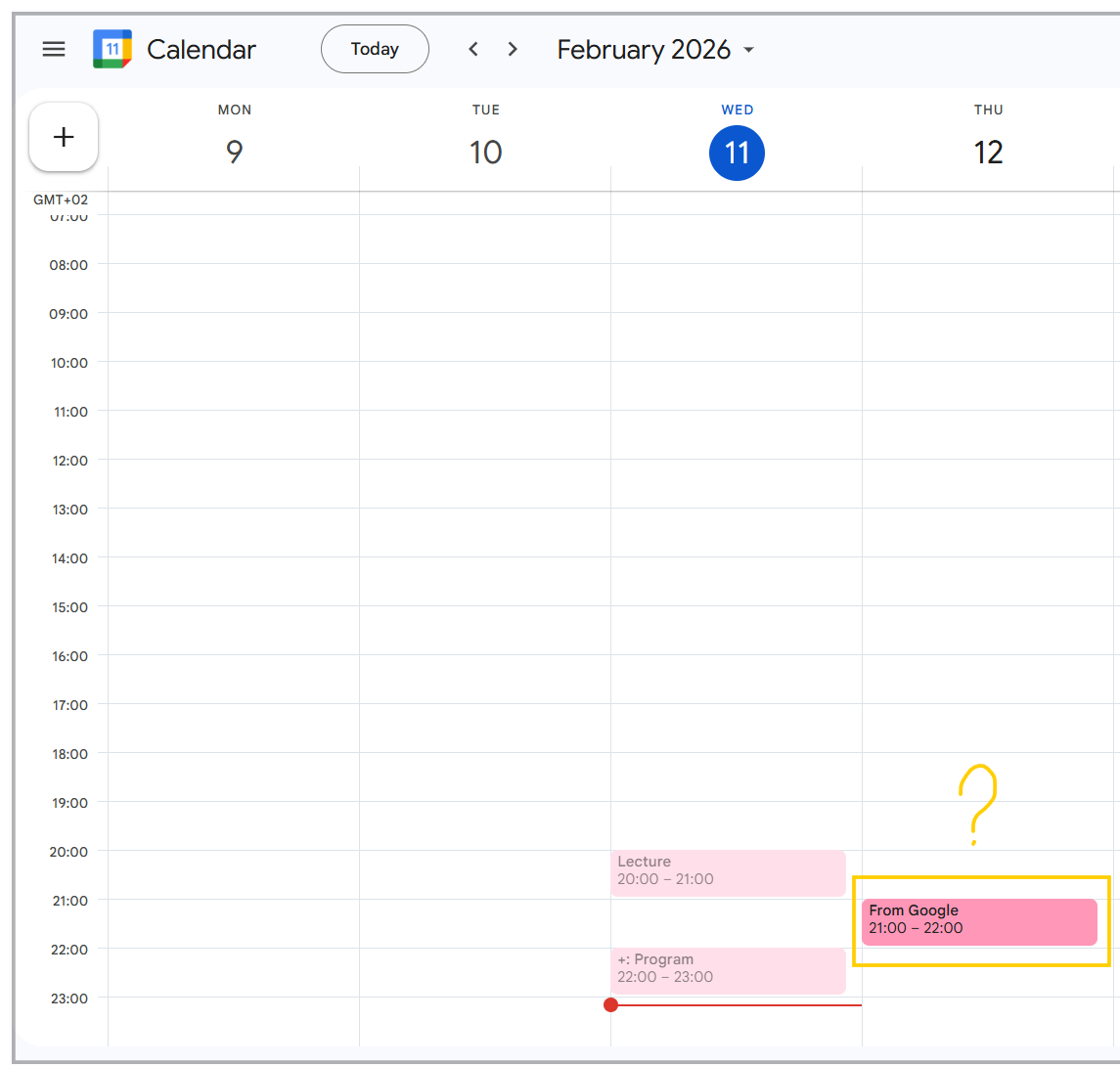Open the Program event at 22:00
Screen dimensions: 1120x1065
pos(728,970)
